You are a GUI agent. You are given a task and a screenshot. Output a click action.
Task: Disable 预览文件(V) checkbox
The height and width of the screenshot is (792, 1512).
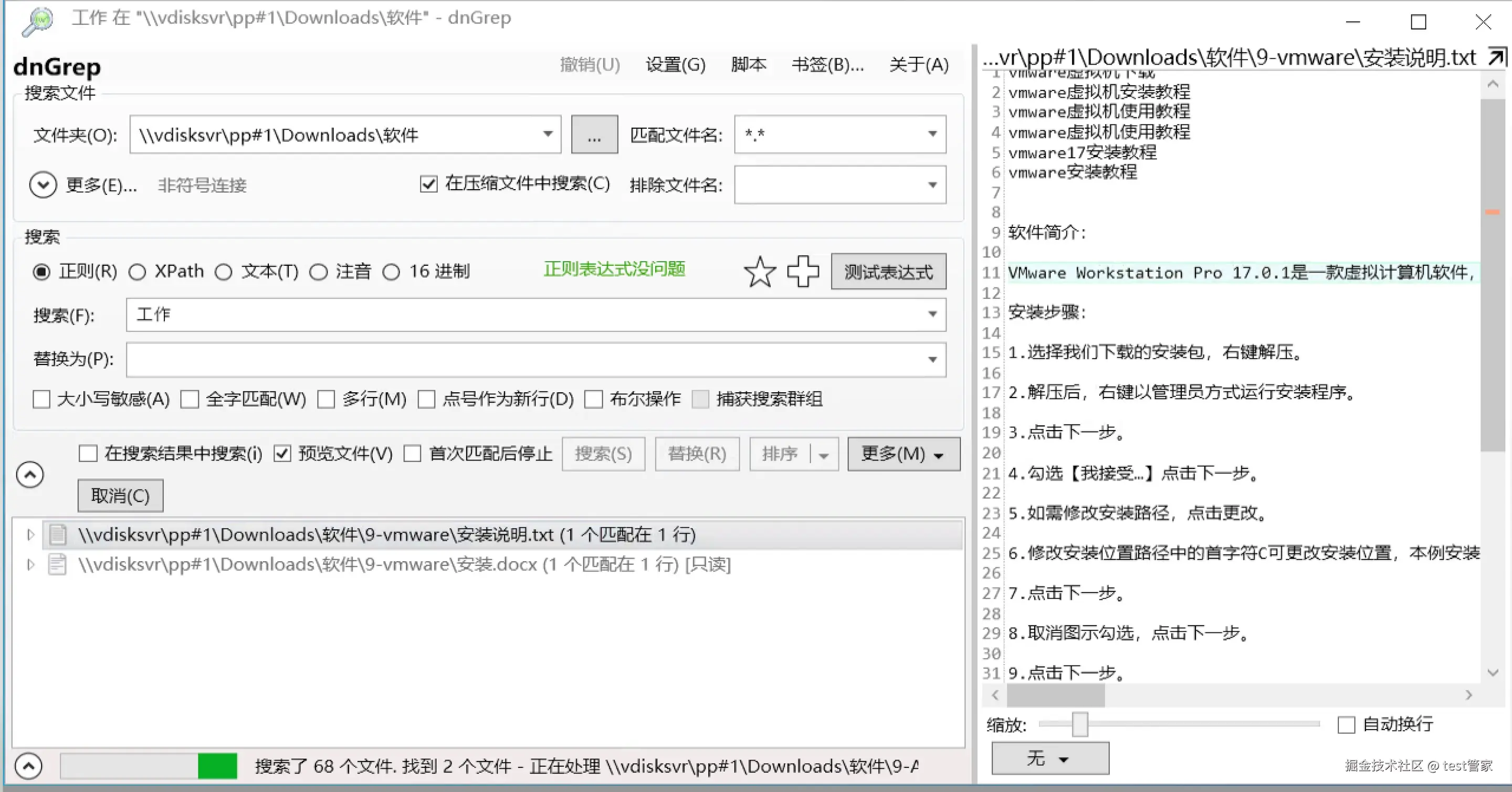(283, 453)
